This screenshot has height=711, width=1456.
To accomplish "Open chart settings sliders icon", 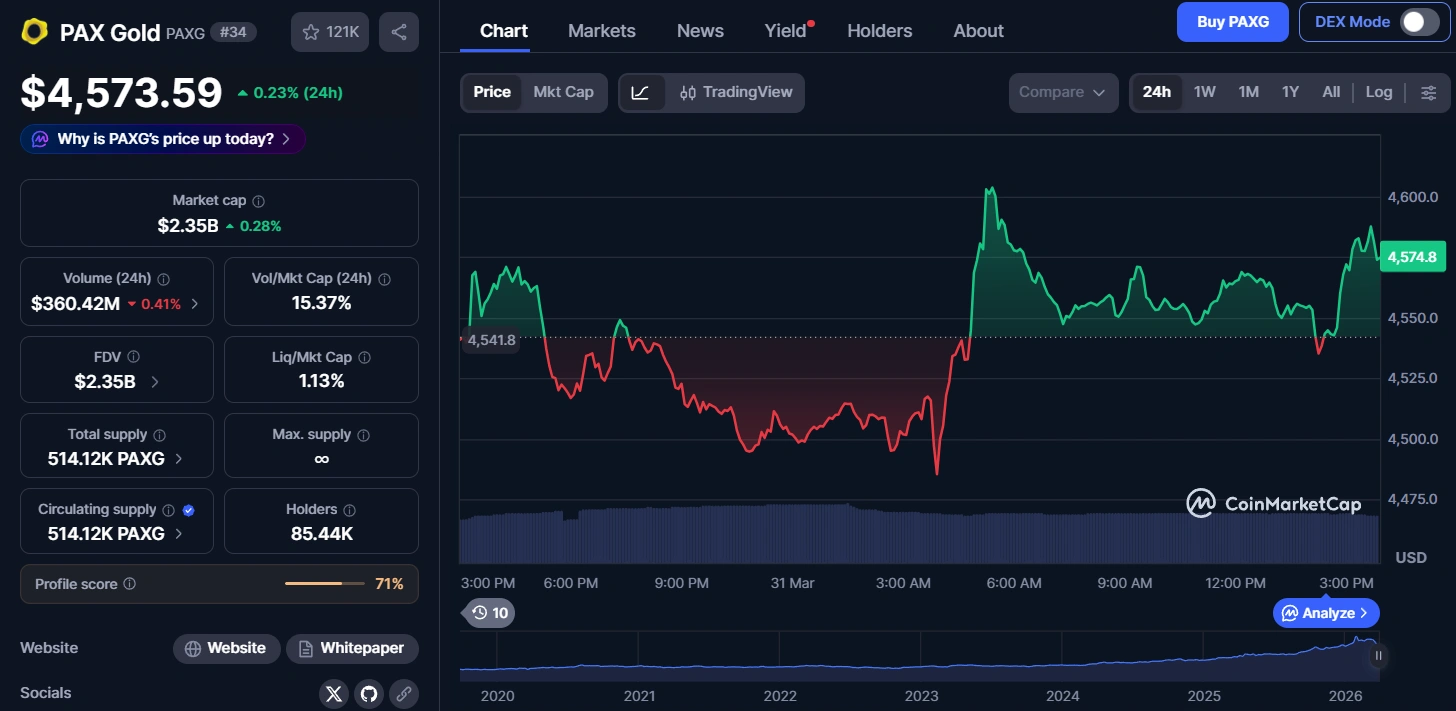I will coord(1428,93).
